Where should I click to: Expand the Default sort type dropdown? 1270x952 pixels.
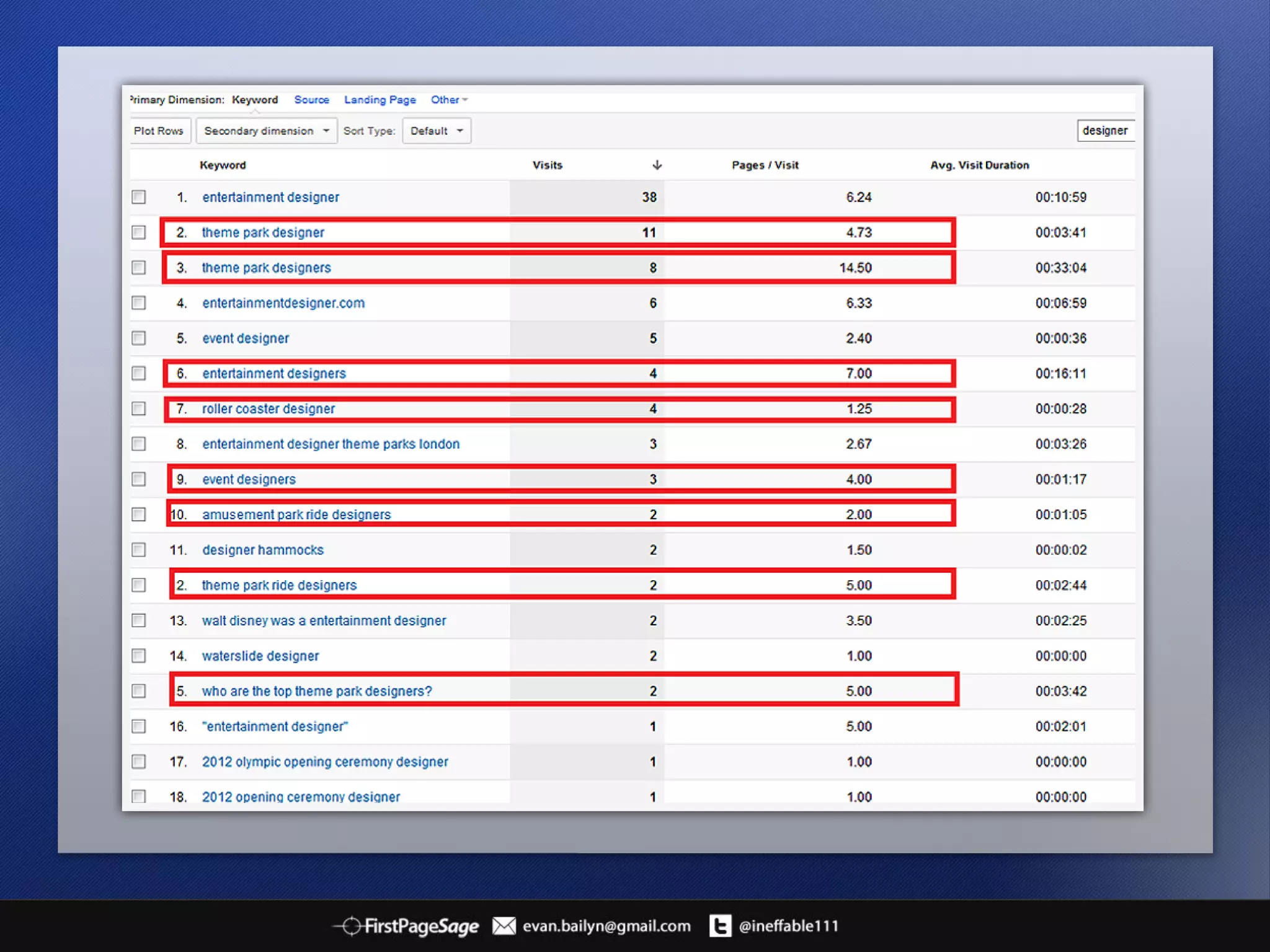point(437,131)
